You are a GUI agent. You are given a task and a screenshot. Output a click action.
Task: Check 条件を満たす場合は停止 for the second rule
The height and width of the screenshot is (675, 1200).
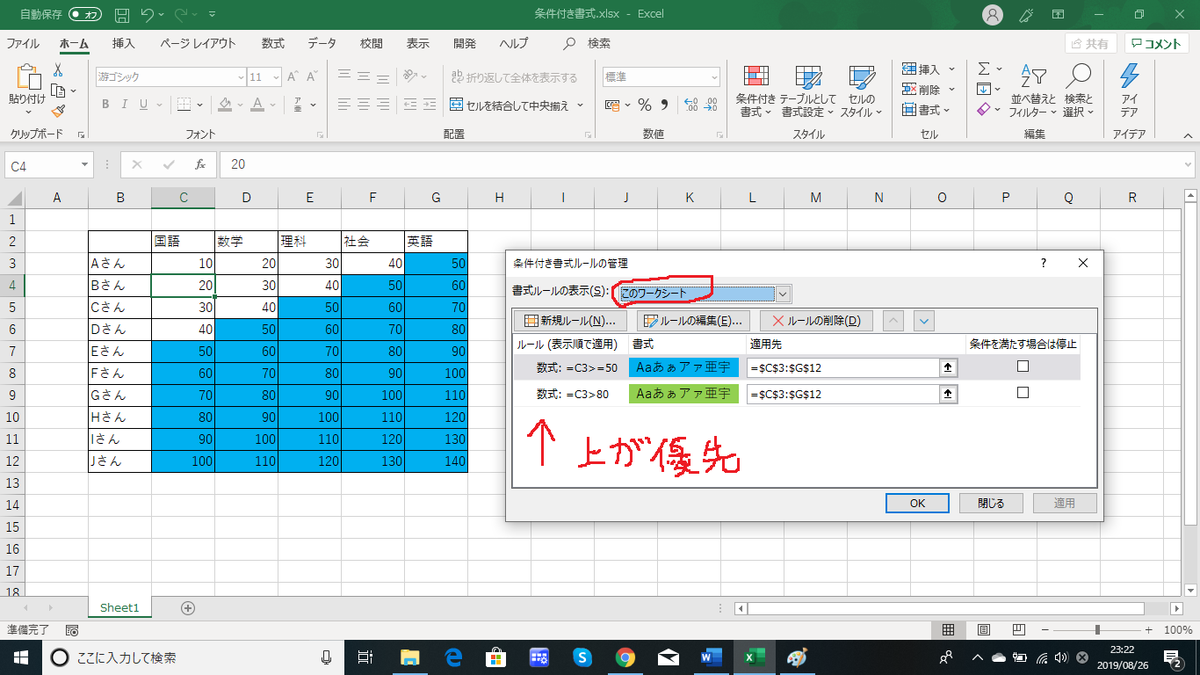tap(1022, 393)
